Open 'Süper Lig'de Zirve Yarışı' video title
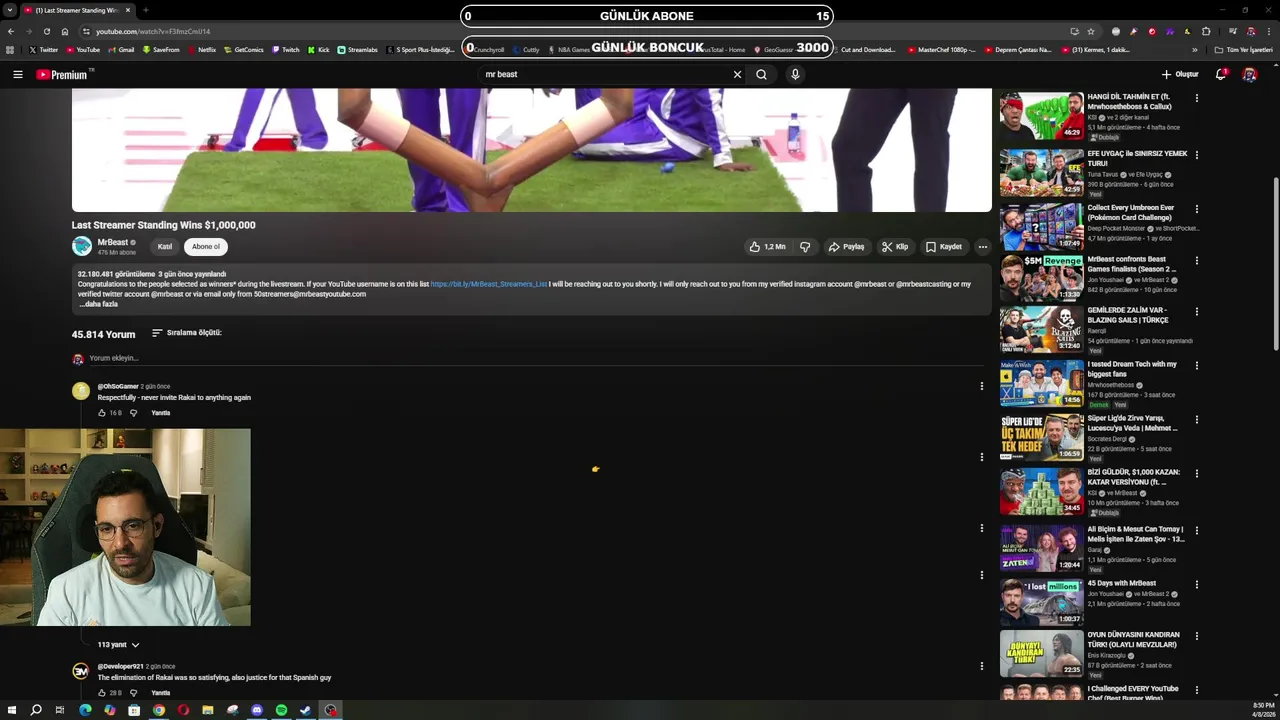Viewport: 1280px width, 720px height. click(x=1132, y=423)
